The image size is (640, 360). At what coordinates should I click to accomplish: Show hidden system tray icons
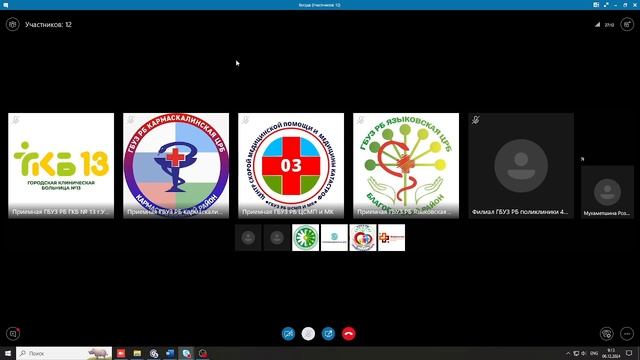(x=568, y=353)
